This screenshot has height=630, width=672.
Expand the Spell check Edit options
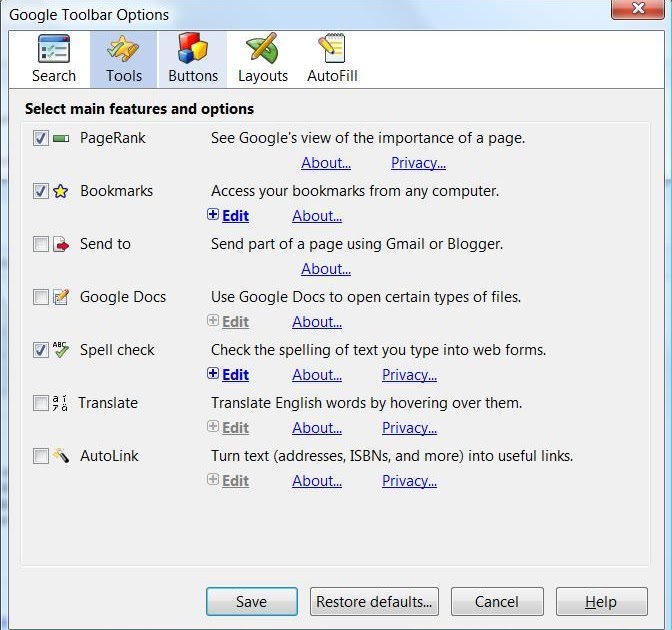pyautogui.click(x=228, y=375)
